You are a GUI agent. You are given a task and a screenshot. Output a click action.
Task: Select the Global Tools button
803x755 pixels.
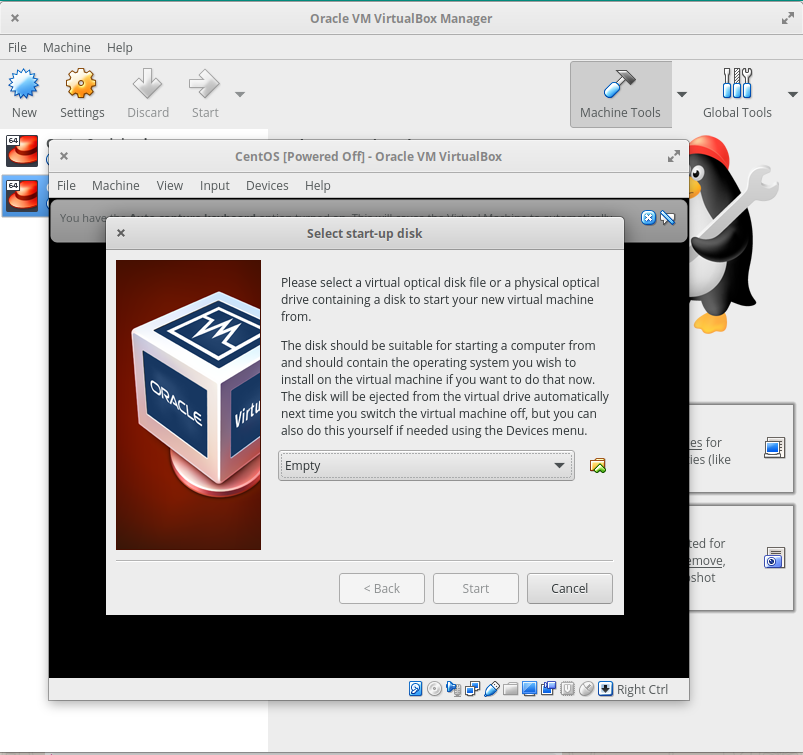(737, 94)
